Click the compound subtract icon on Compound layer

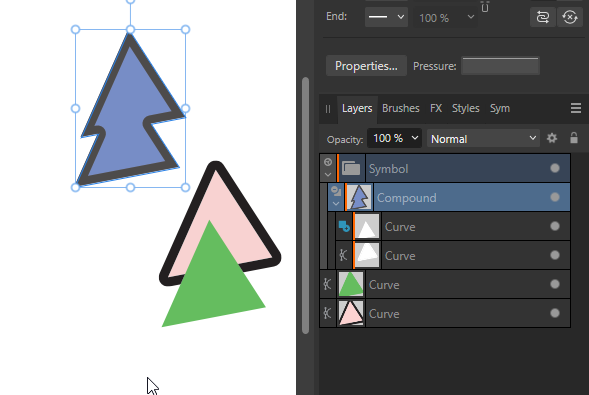pos(336,191)
